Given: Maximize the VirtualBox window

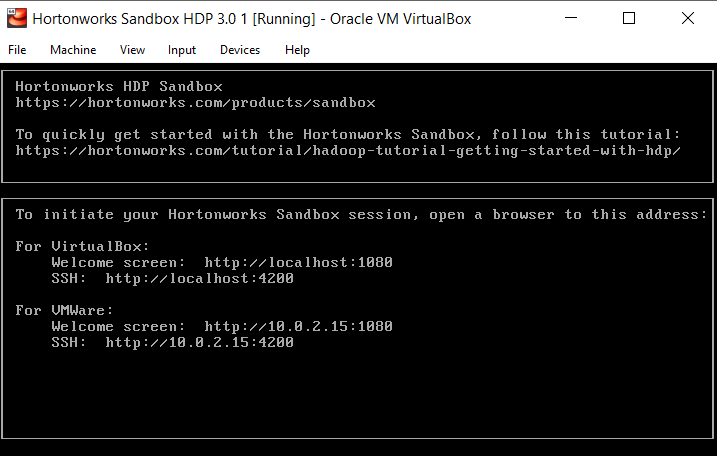Looking at the screenshot, I should [x=629, y=18].
